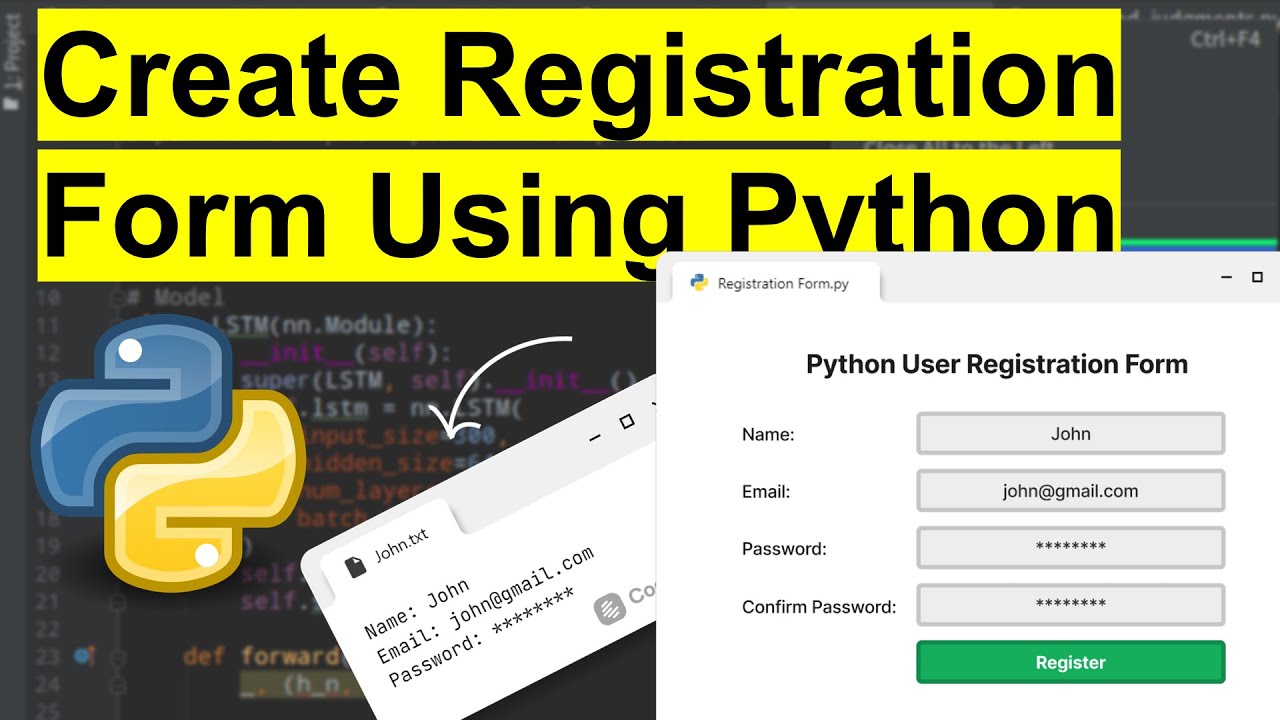
Task: Click the '# Model' comment in the editor
Action: (x=176, y=298)
